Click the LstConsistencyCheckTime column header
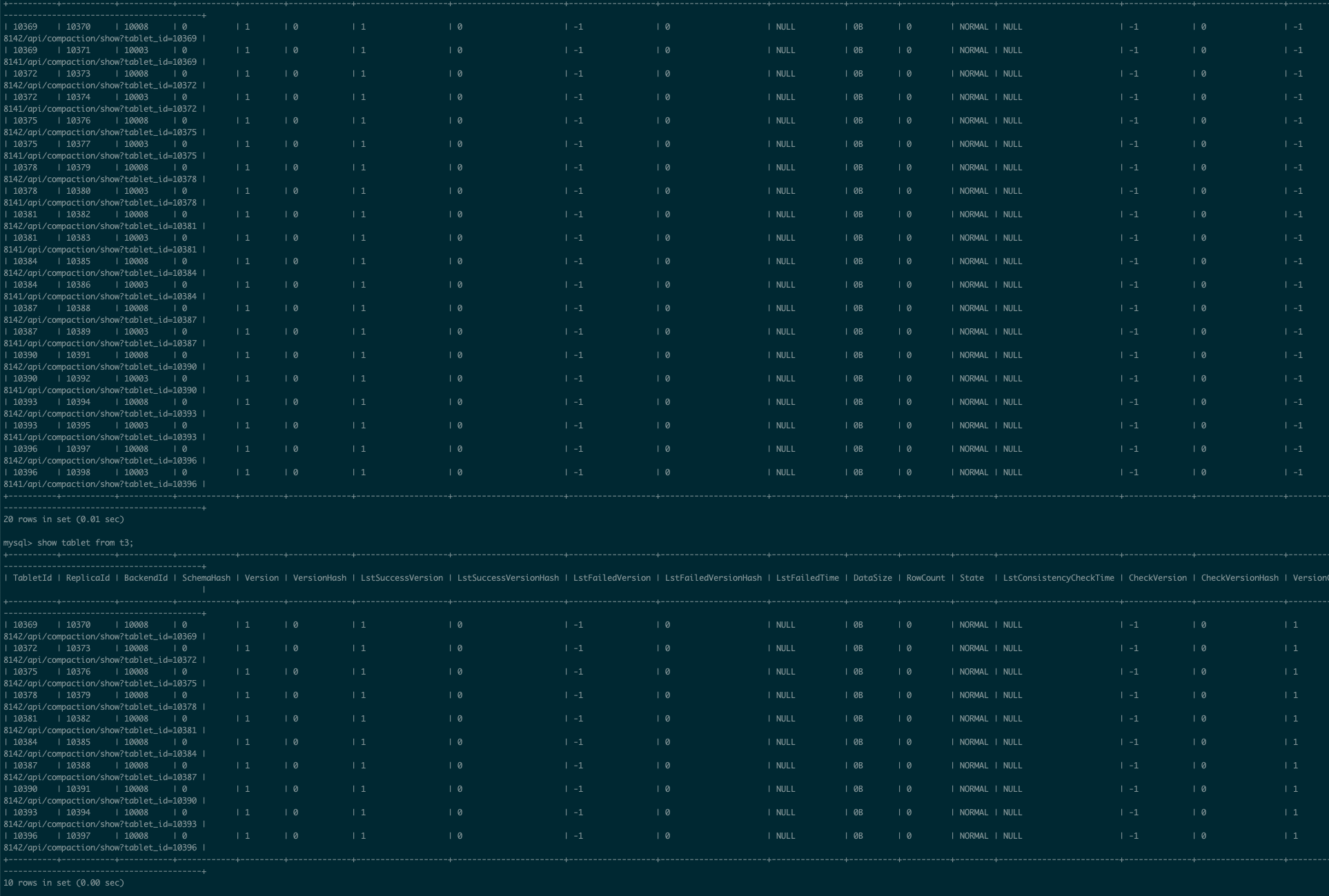Viewport: 1329px width, 896px height. [x=1059, y=578]
